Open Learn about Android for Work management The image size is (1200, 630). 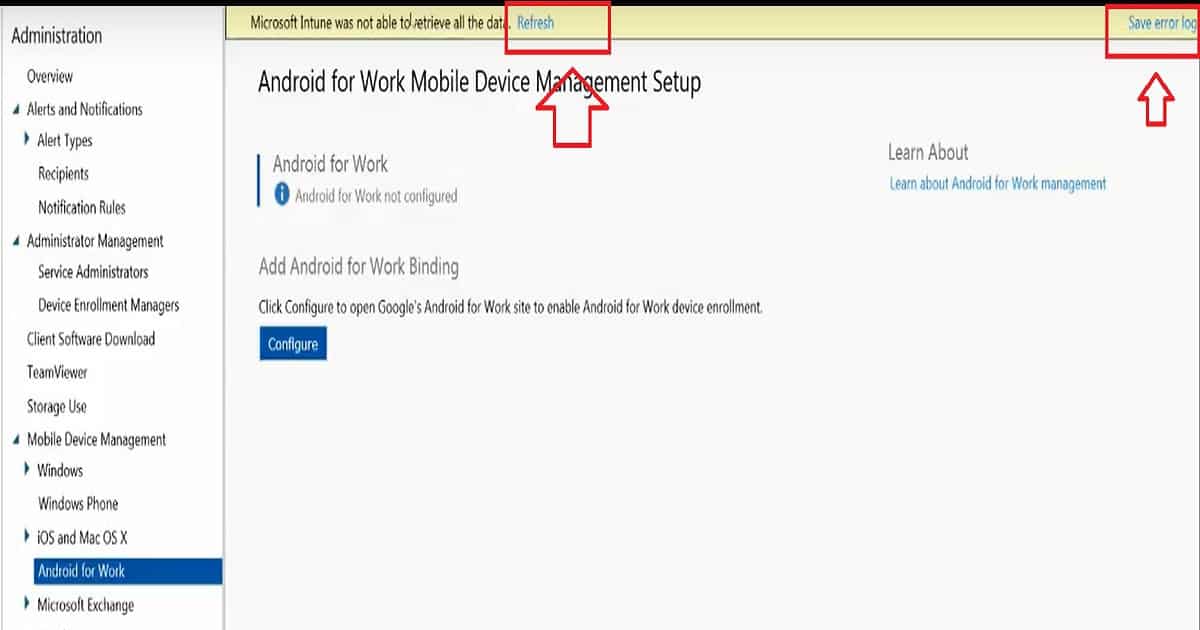[x=998, y=183]
